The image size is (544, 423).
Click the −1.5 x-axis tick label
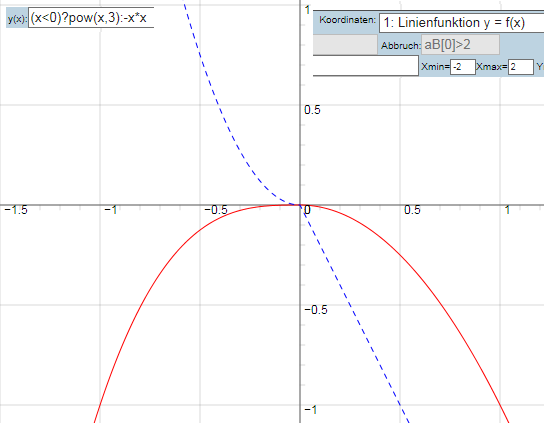tap(16, 210)
